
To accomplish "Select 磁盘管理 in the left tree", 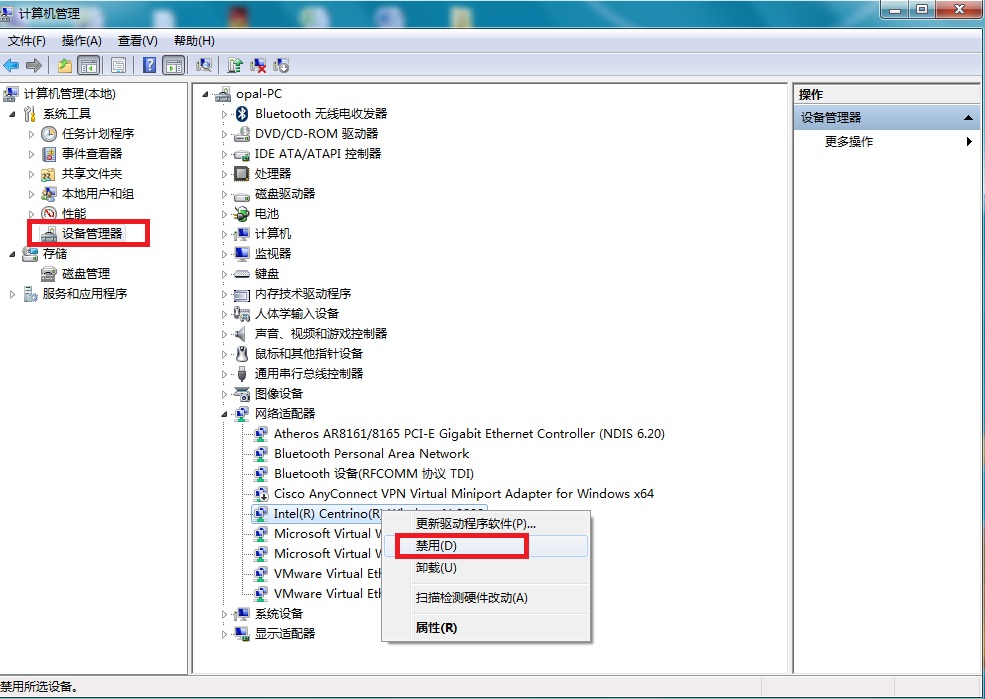I will 85,274.
